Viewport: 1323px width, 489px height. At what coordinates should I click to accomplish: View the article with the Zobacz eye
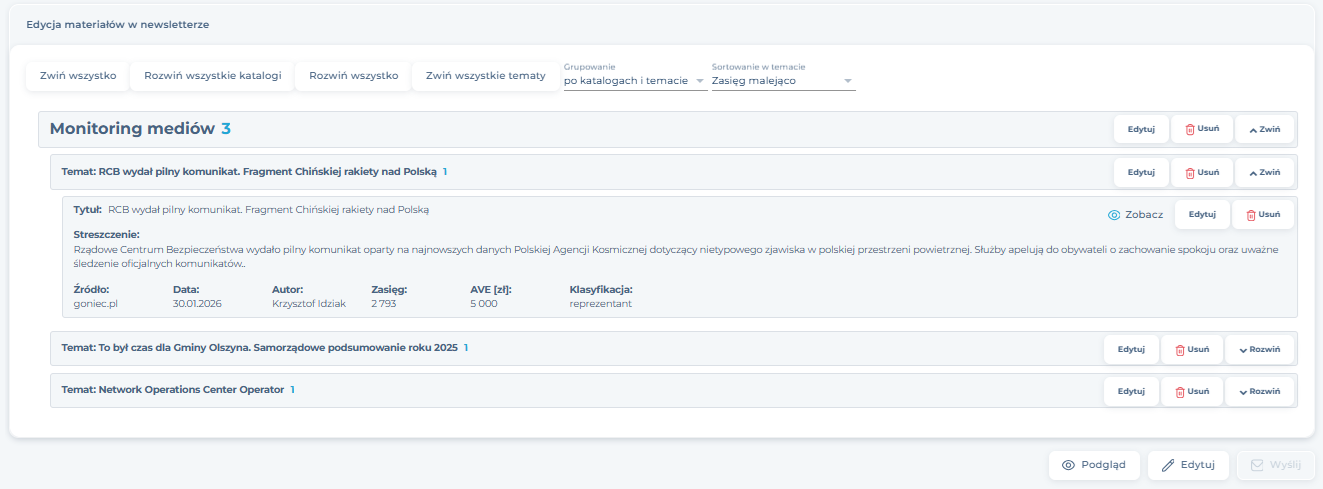coord(1135,214)
